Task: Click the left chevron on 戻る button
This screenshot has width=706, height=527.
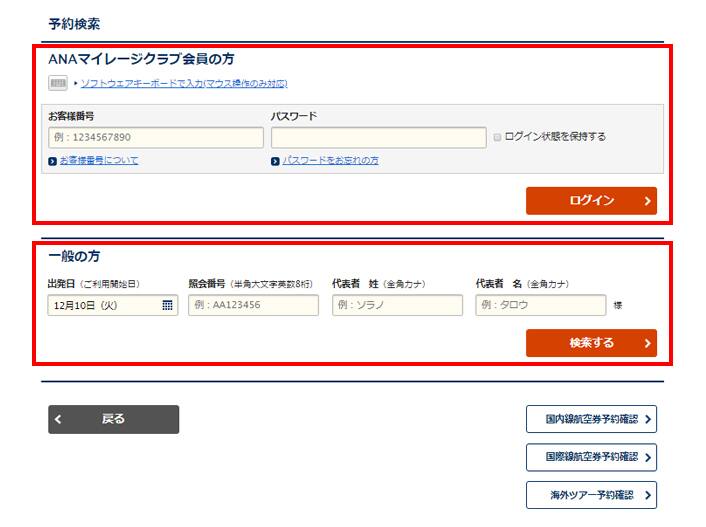Action: click(60, 419)
